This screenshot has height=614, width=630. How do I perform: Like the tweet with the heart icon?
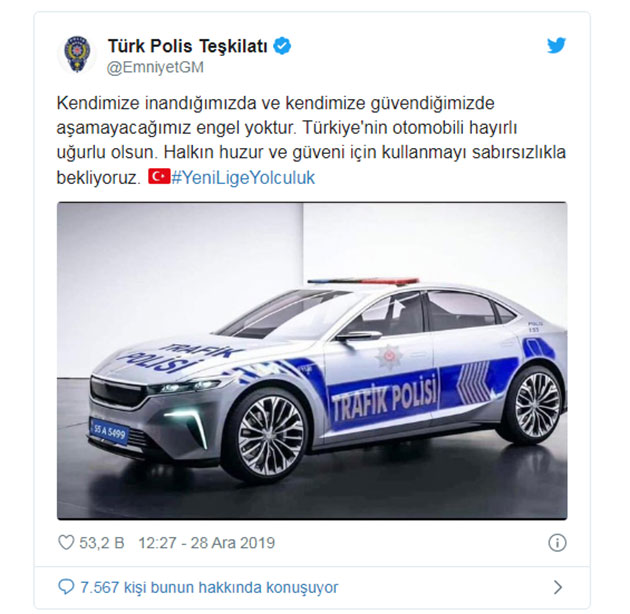(x=66, y=542)
